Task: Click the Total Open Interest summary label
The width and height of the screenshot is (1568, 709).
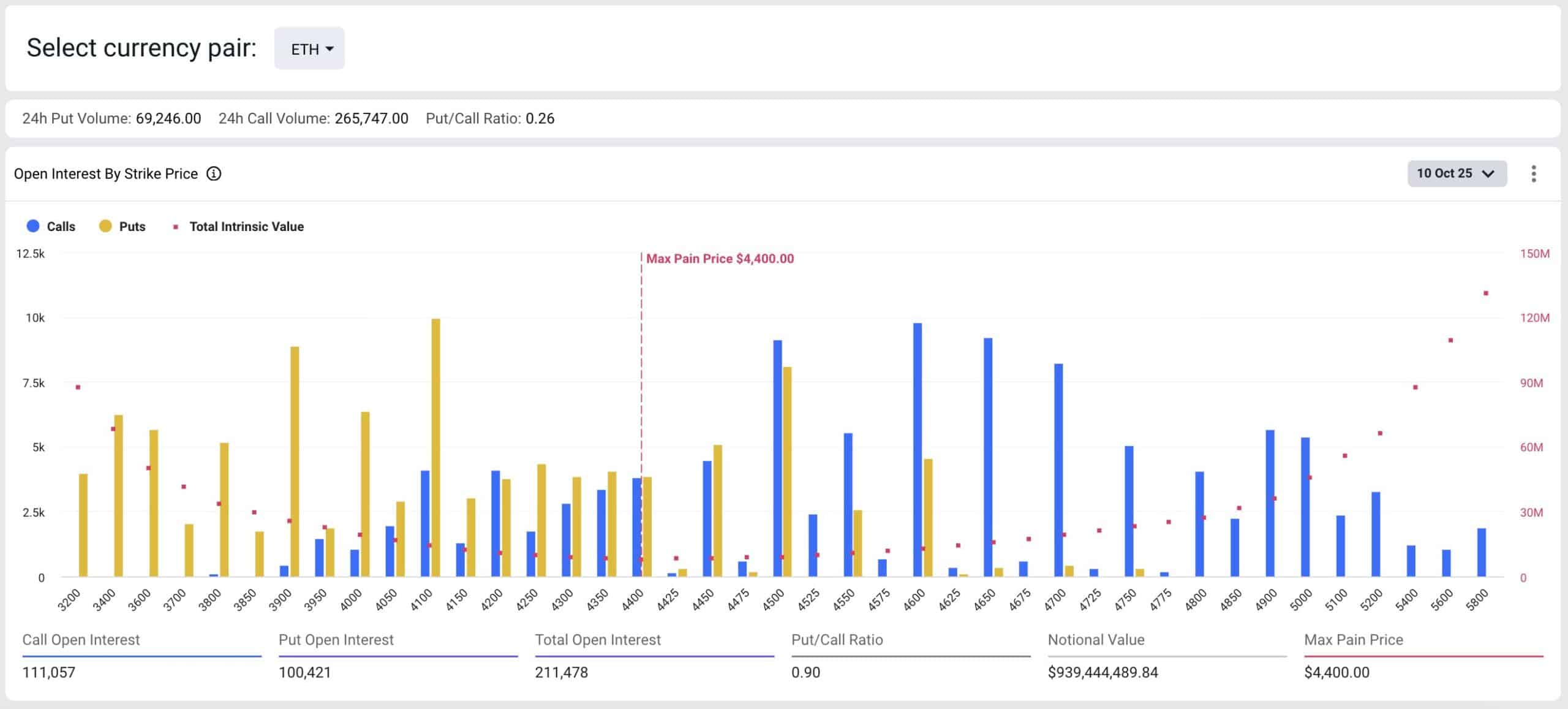Action: 598,640
